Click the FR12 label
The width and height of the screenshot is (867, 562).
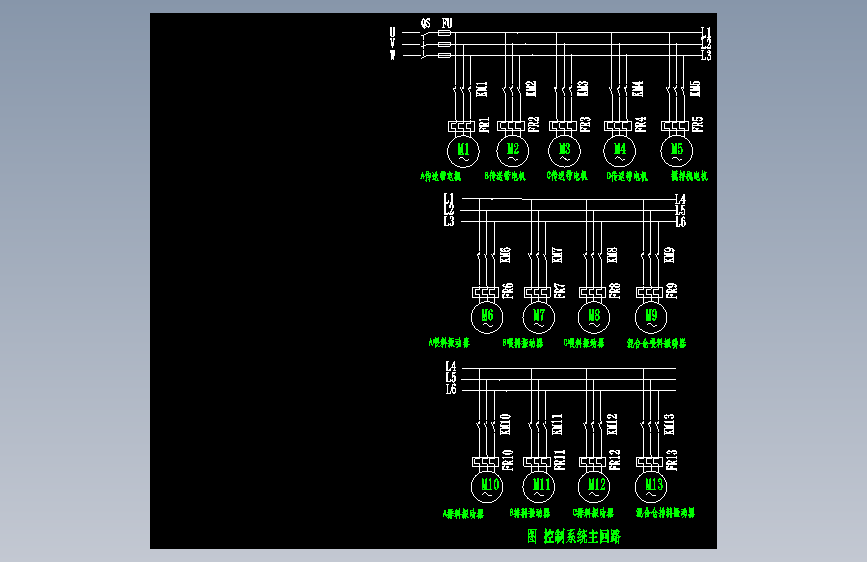point(614,460)
